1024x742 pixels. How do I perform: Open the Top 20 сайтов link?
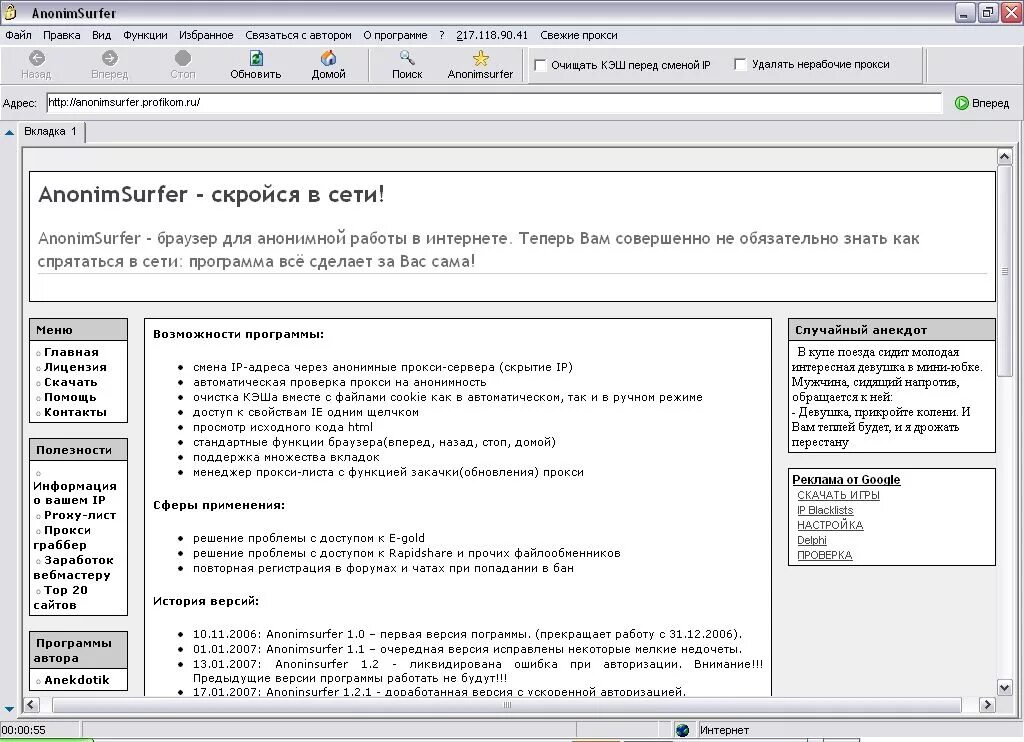point(60,598)
